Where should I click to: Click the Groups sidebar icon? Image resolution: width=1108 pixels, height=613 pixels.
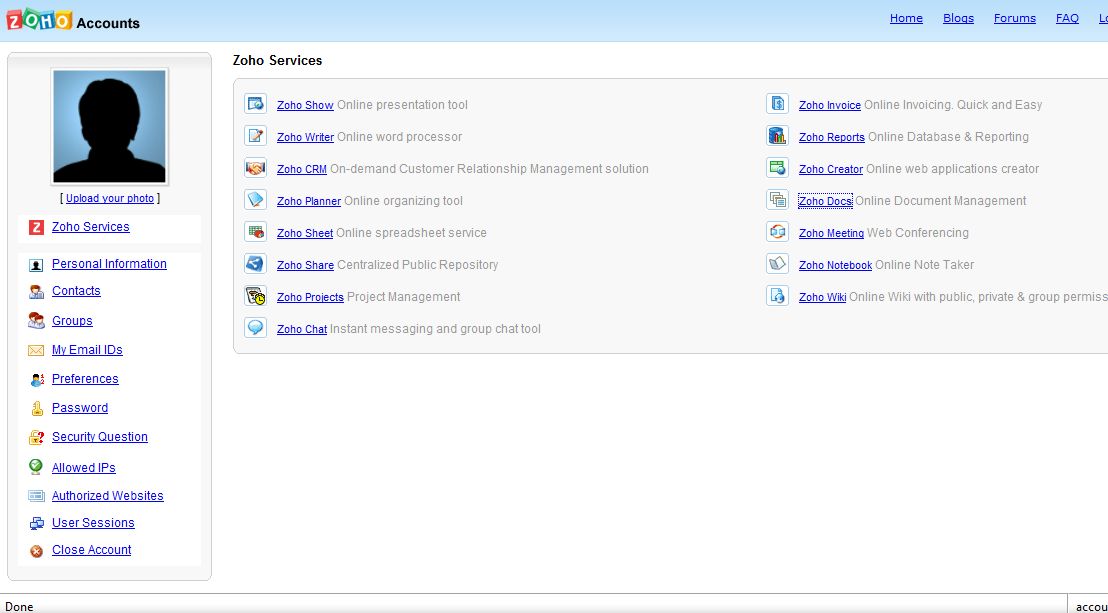(x=36, y=321)
